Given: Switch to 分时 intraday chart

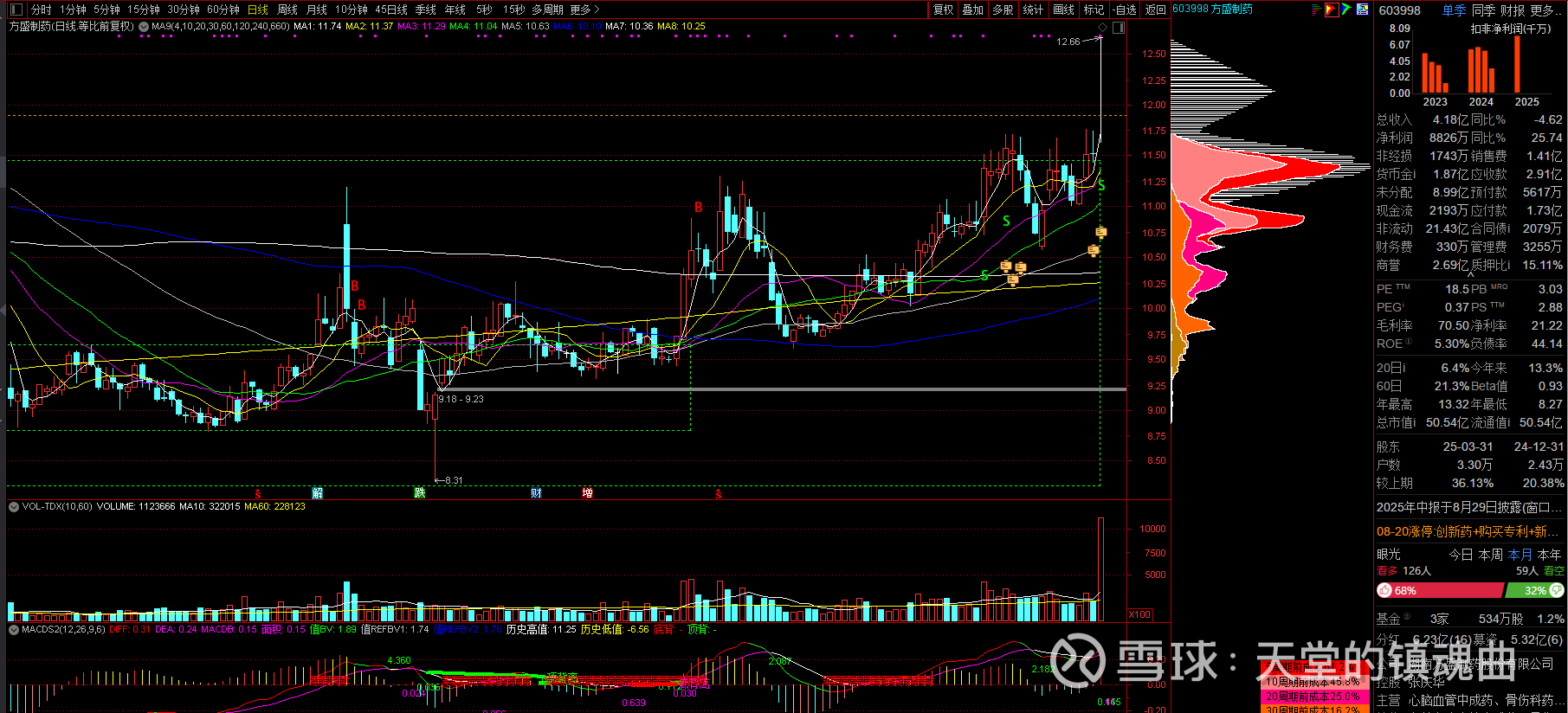Looking at the screenshot, I should 42,10.
